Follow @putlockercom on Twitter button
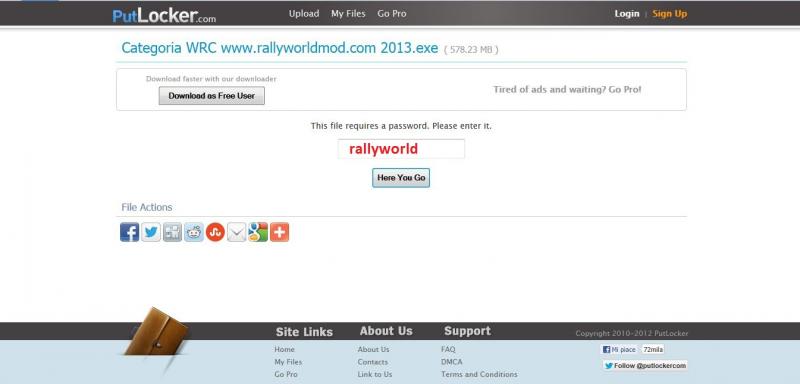 click(645, 366)
